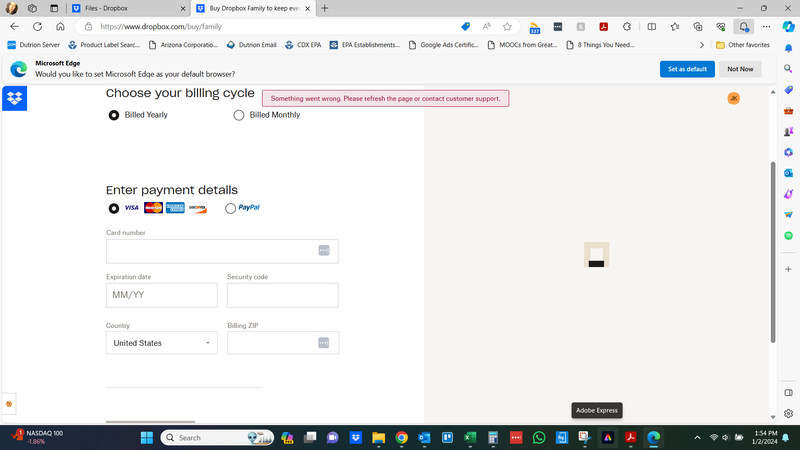This screenshot has height=450, width=800.
Task: Toggle Read aloud in address bar
Action: click(x=486, y=27)
